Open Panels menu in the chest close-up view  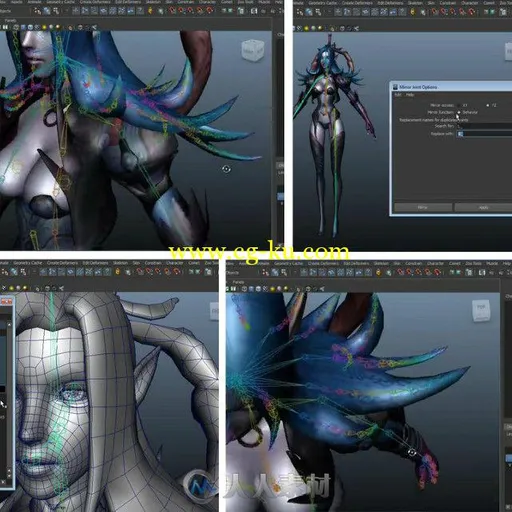tap(11, 21)
